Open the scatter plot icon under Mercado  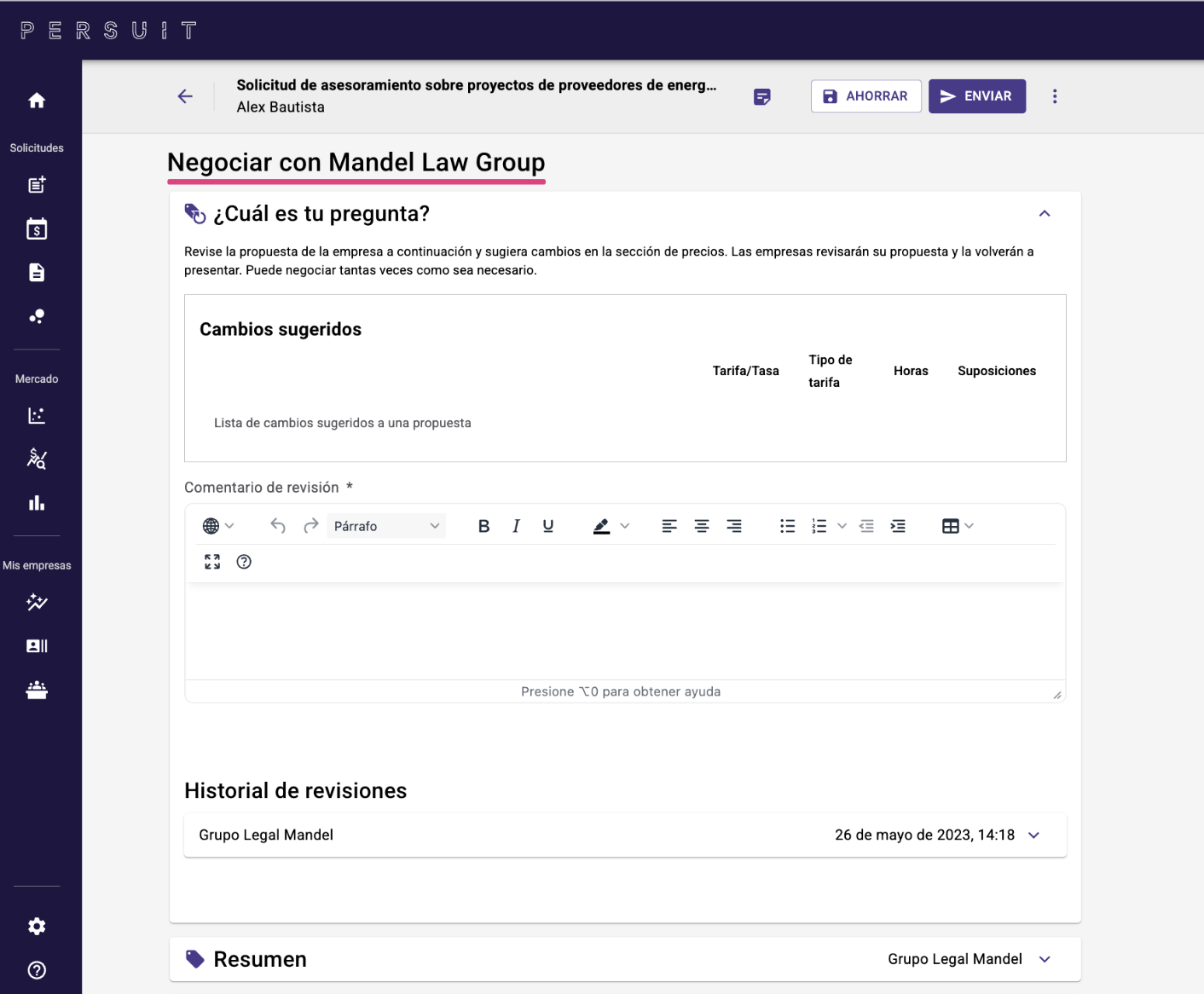37,415
